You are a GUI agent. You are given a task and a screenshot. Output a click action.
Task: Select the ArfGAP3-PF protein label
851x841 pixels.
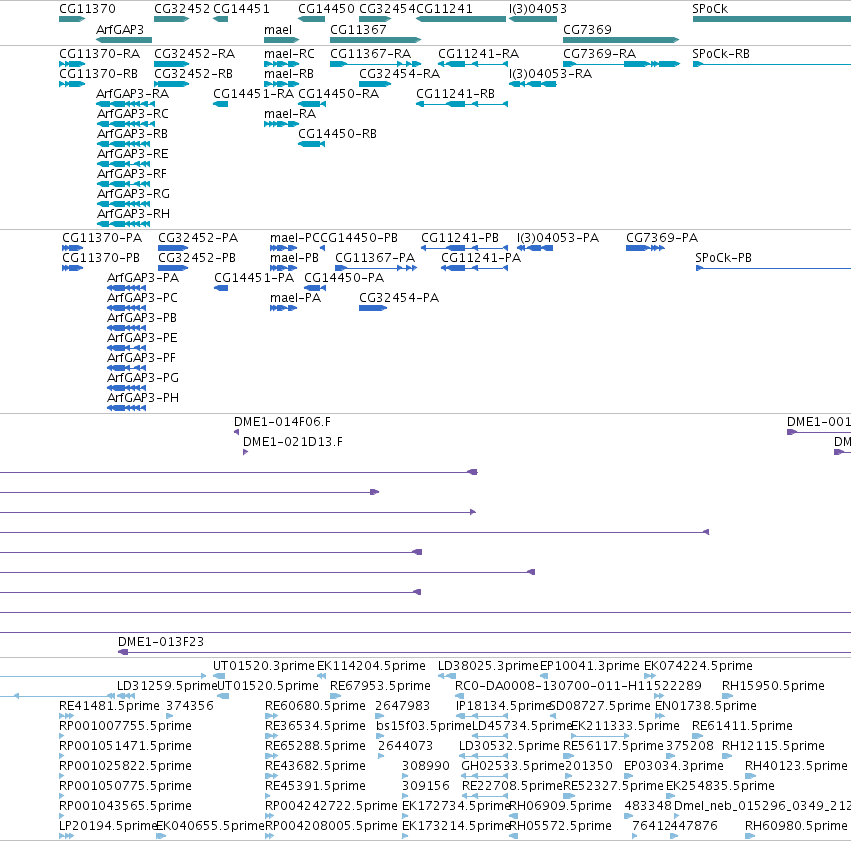pos(141,358)
